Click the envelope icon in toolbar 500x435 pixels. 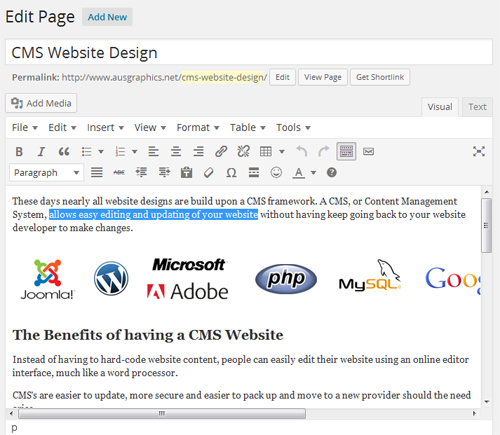tap(368, 152)
